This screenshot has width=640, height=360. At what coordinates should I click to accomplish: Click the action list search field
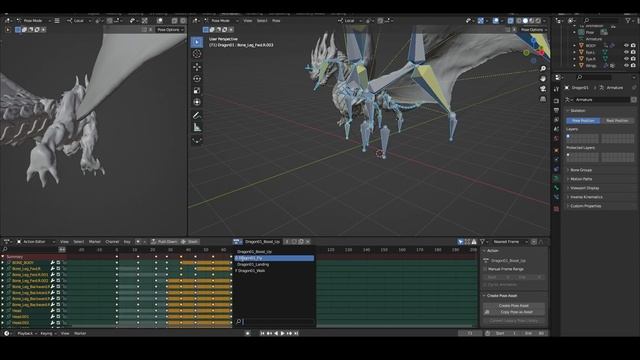[275, 322]
